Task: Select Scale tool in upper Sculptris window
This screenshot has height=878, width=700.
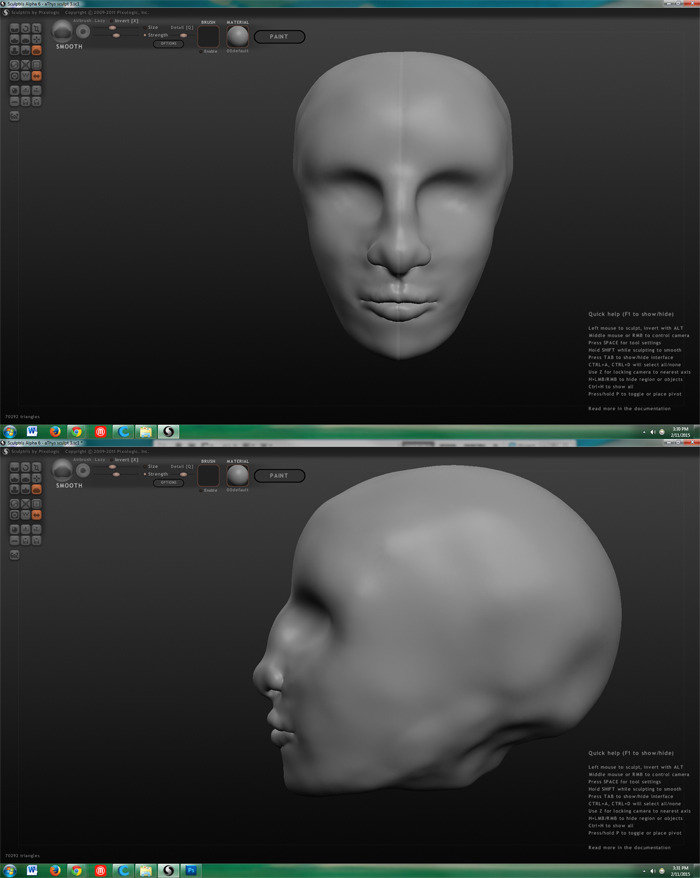Action: [36, 28]
